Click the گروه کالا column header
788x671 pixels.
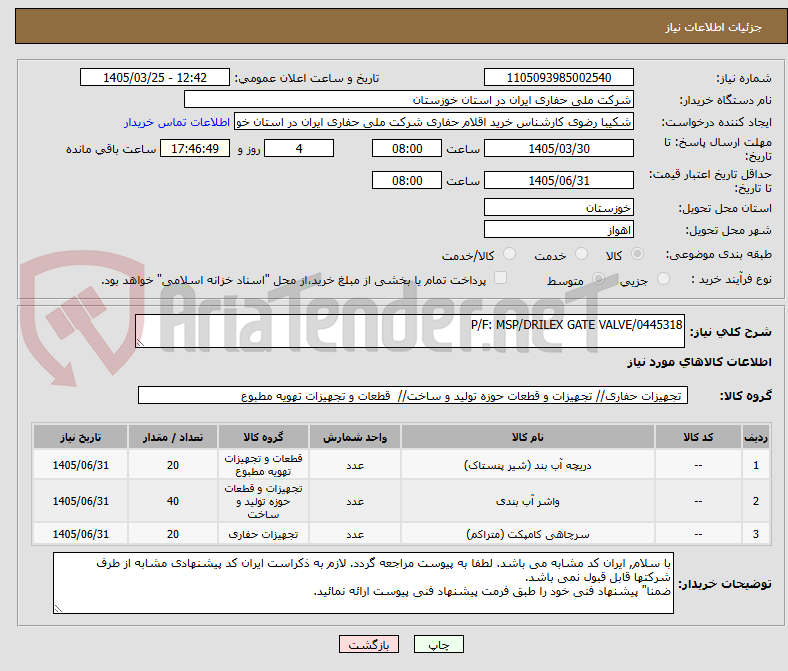pos(263,437)
